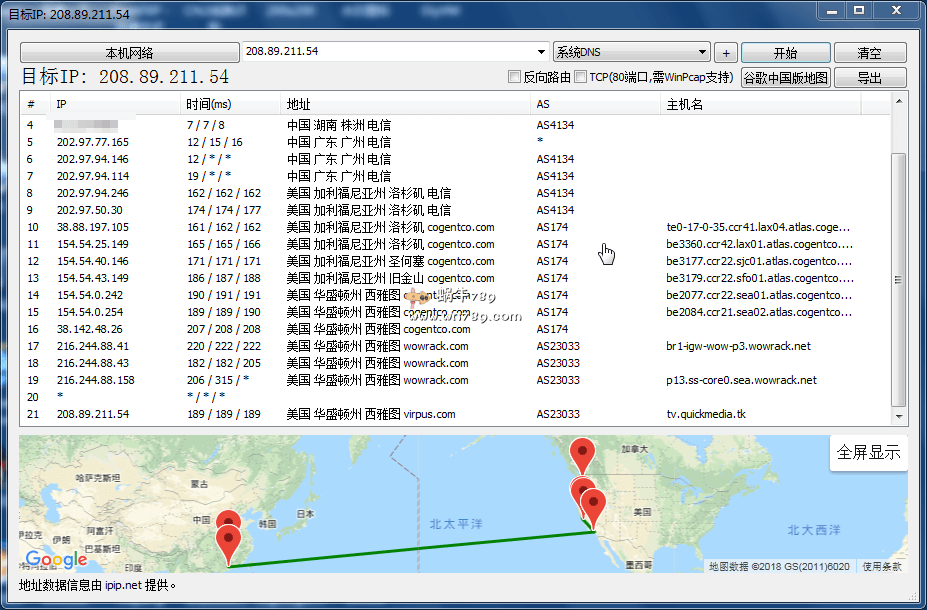Sort by the 时间(ms) column header
Image resolution: width=927 pixels, height=610 pixels.
(x=208, y=104)
